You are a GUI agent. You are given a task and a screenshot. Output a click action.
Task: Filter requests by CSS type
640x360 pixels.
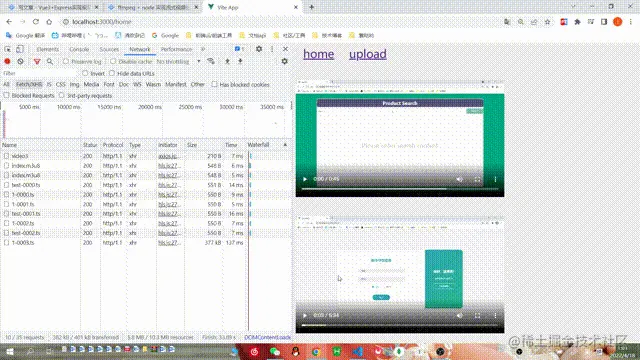click(60, 84)
